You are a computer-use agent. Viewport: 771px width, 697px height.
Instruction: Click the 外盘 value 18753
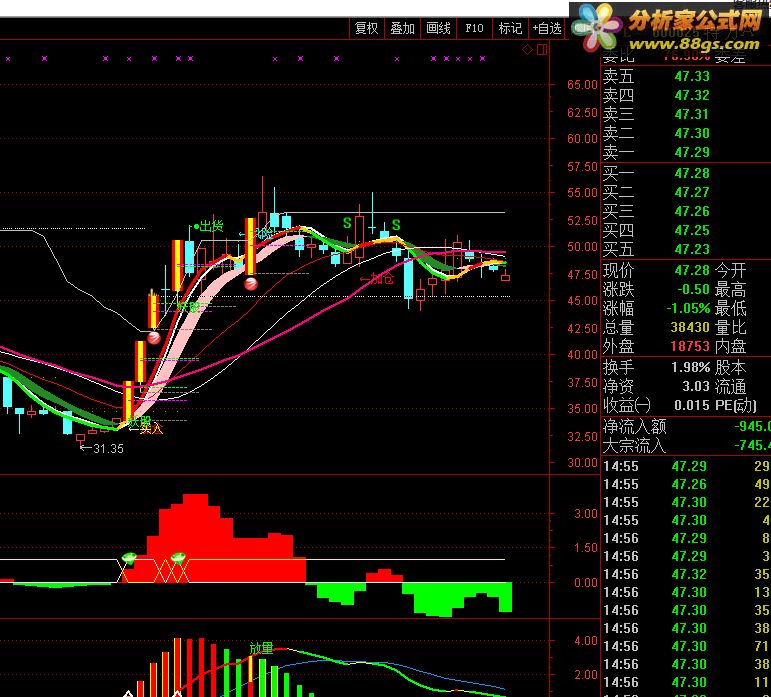coord(690,347)
